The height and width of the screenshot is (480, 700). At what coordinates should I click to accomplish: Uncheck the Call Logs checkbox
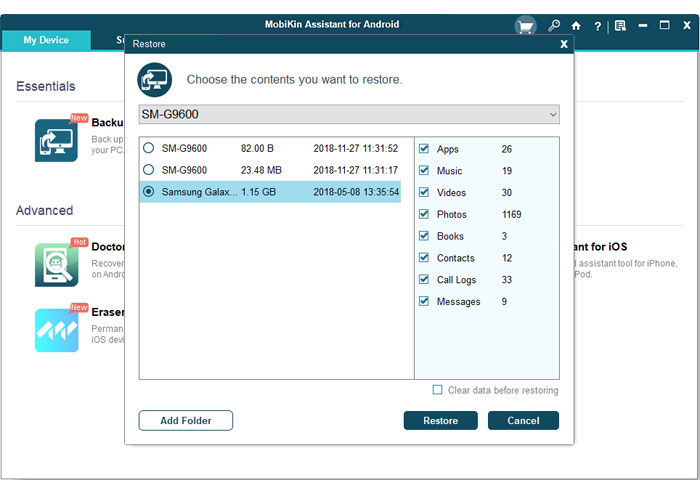424,280
